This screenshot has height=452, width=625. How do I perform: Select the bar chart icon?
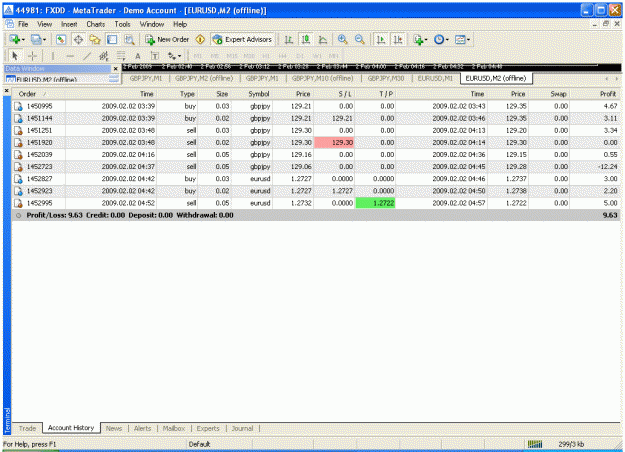[289, 39]
